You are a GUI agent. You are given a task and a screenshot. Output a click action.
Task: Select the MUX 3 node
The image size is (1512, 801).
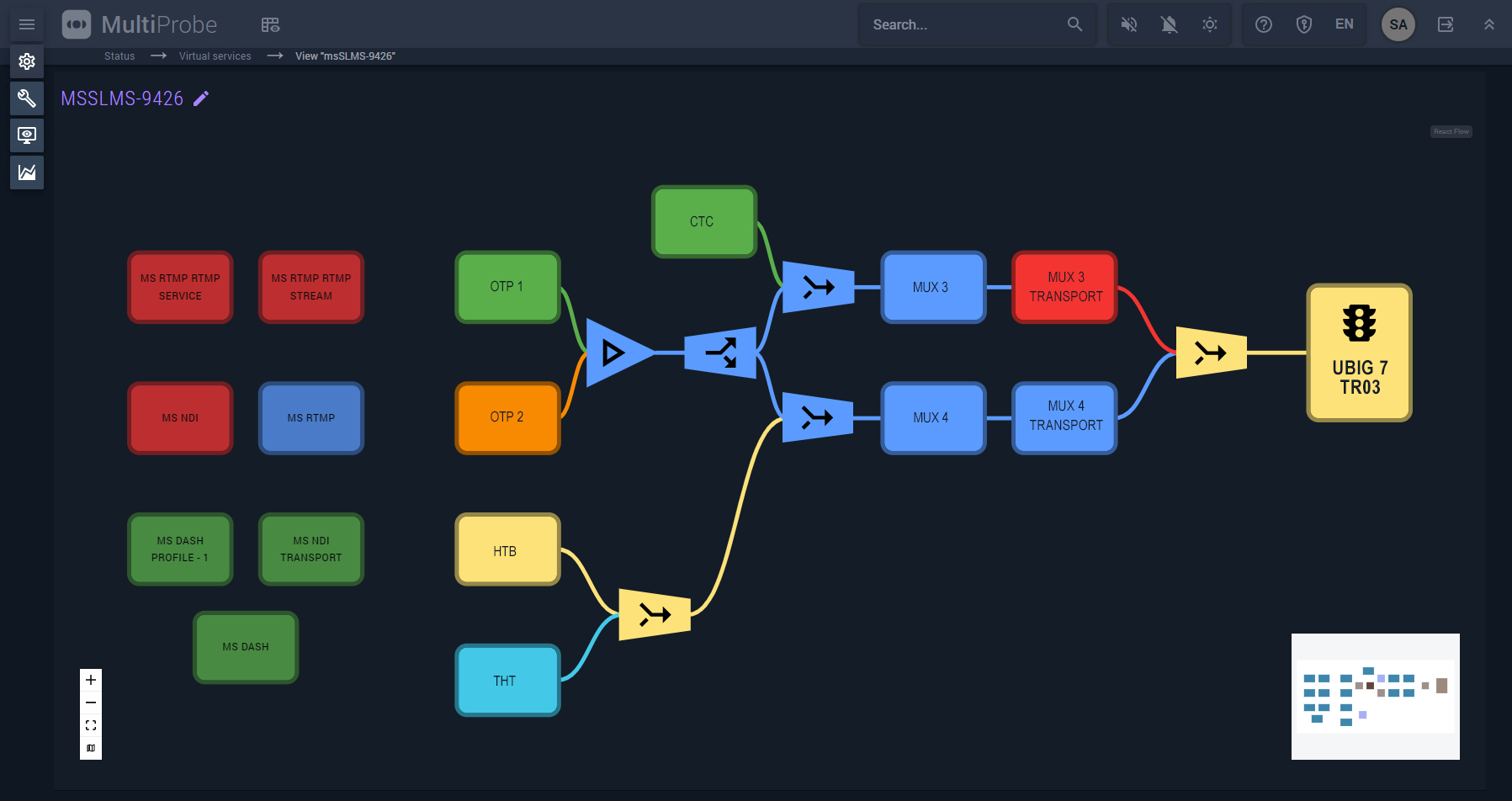point(933,287)
